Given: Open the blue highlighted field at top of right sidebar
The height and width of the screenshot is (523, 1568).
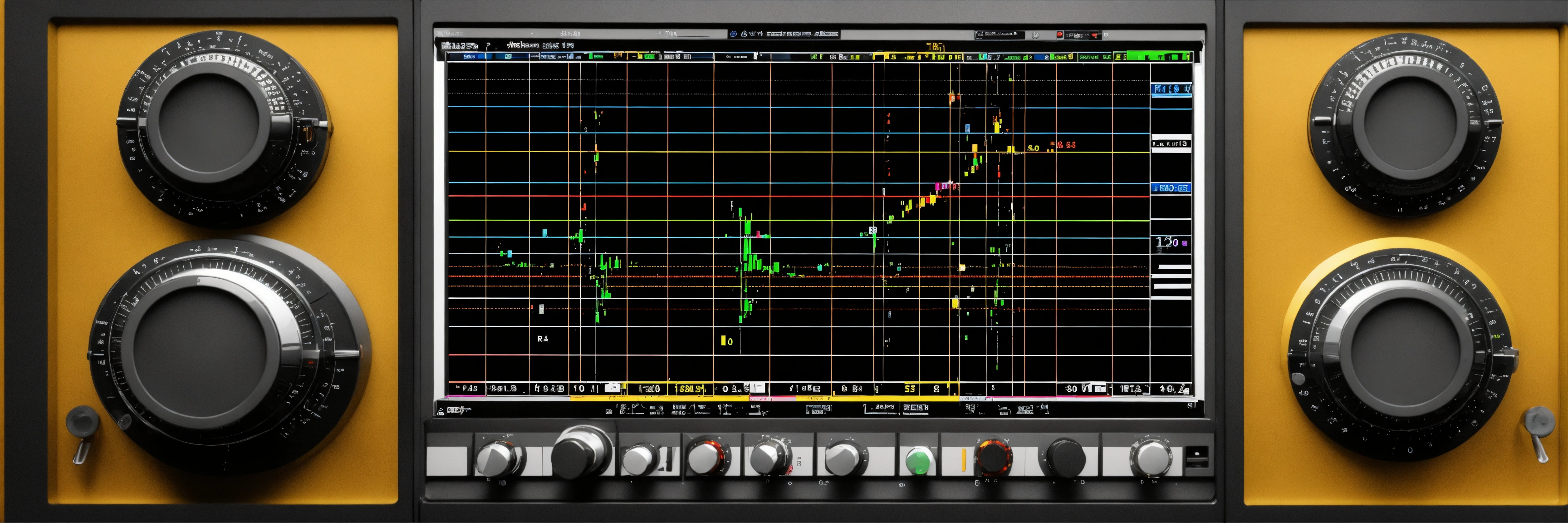Looking at the screenshot, I should click(1171, 89).
